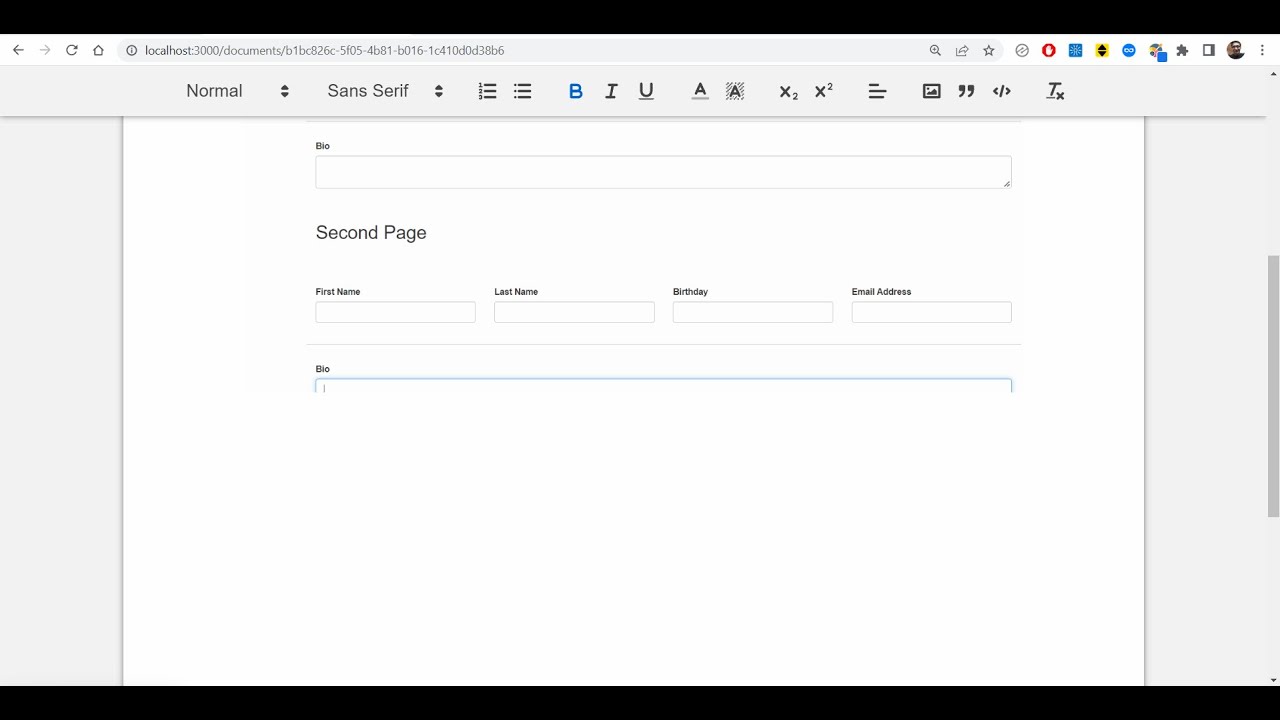
Task: Insert a blockquote
Action: (x=966, y=91)
